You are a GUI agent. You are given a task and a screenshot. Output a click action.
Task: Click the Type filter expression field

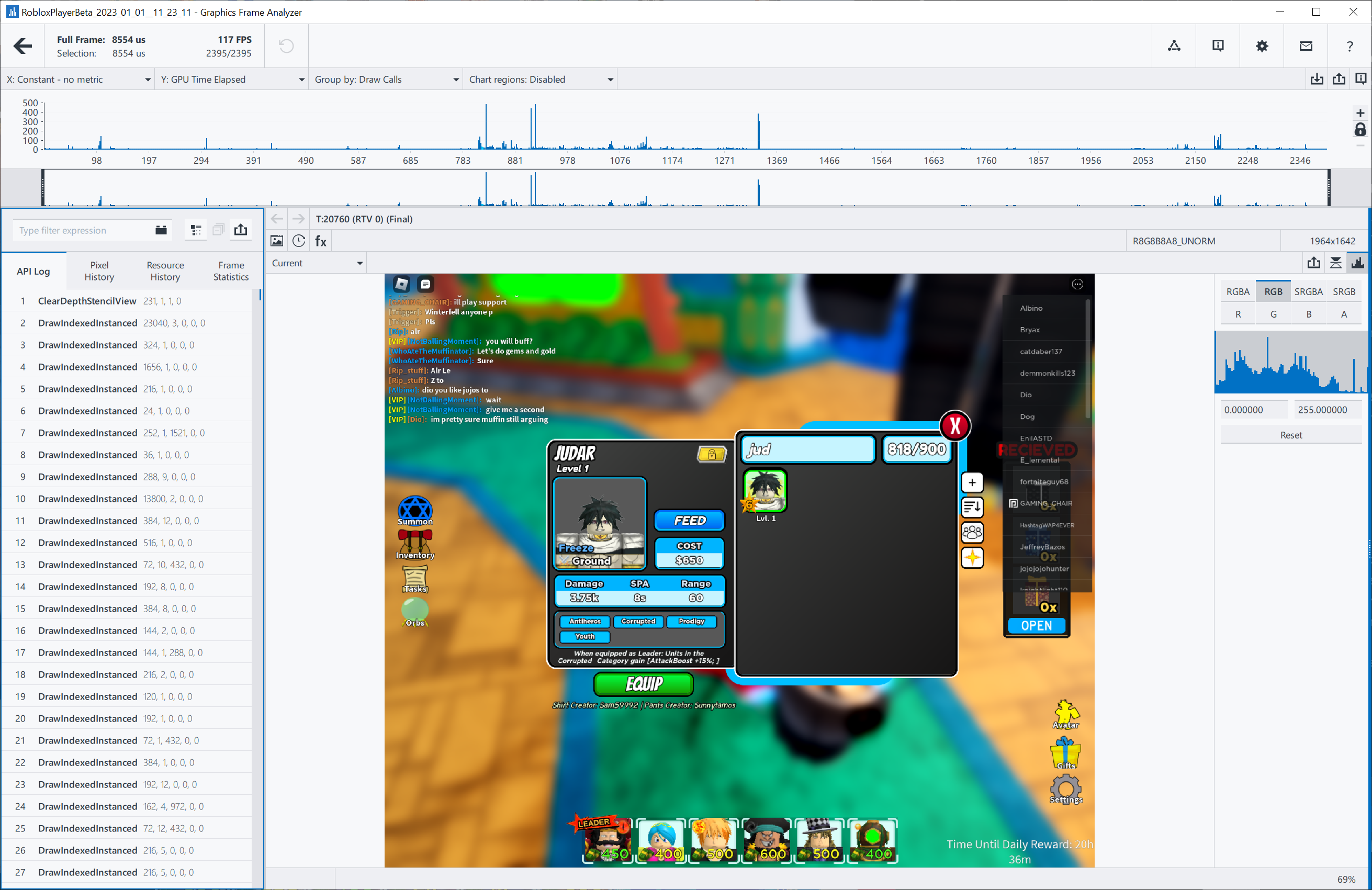84,231
